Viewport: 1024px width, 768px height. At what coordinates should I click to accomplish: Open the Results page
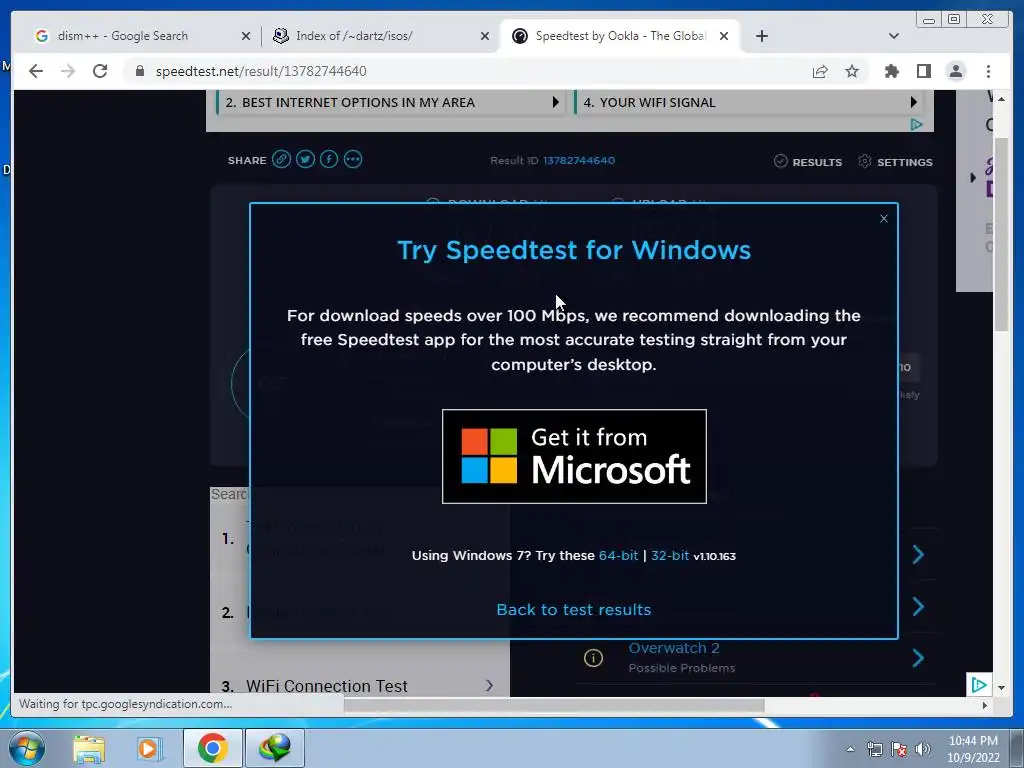pos(808,161)
